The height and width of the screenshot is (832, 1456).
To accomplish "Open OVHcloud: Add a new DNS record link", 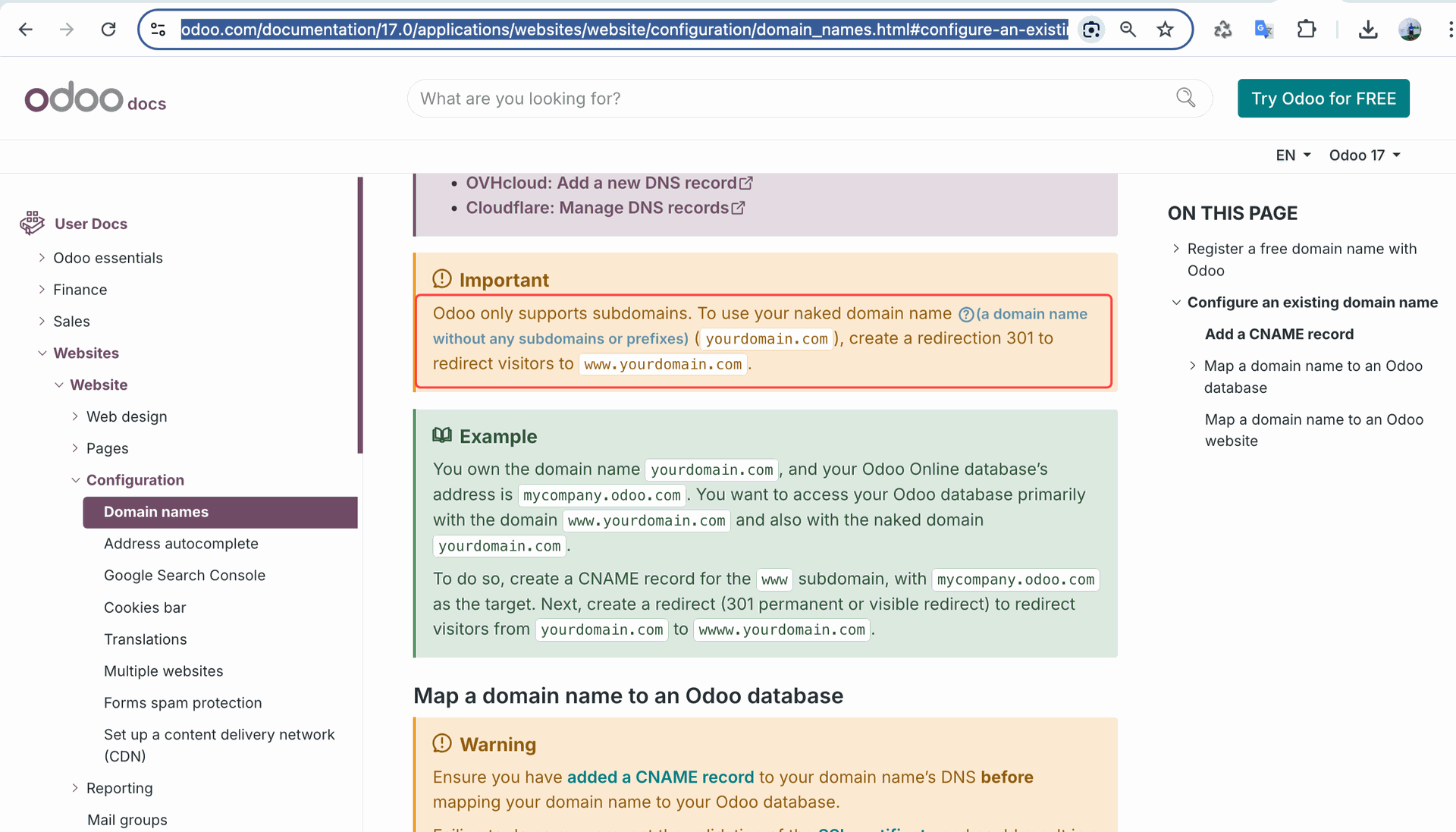I will 601,183.
